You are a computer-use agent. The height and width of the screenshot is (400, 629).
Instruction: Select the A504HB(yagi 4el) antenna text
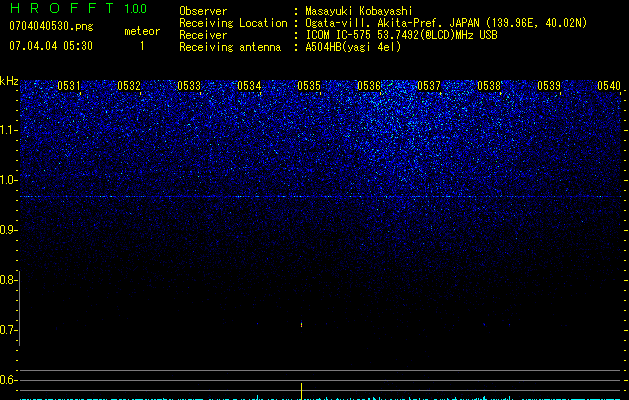point(353,47)
